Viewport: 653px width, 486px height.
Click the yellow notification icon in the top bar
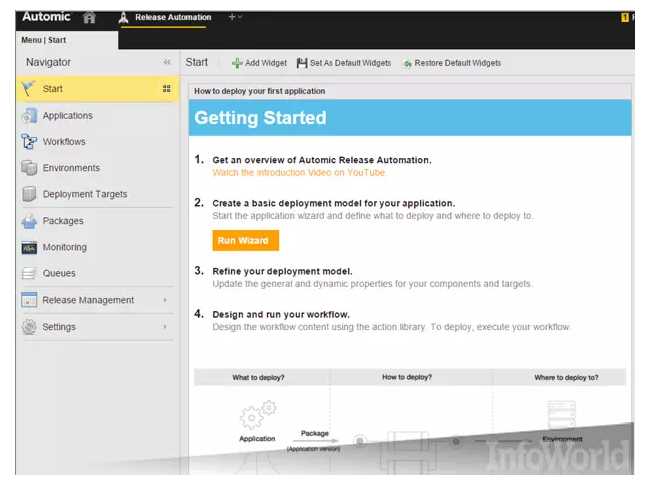[625, 17]
